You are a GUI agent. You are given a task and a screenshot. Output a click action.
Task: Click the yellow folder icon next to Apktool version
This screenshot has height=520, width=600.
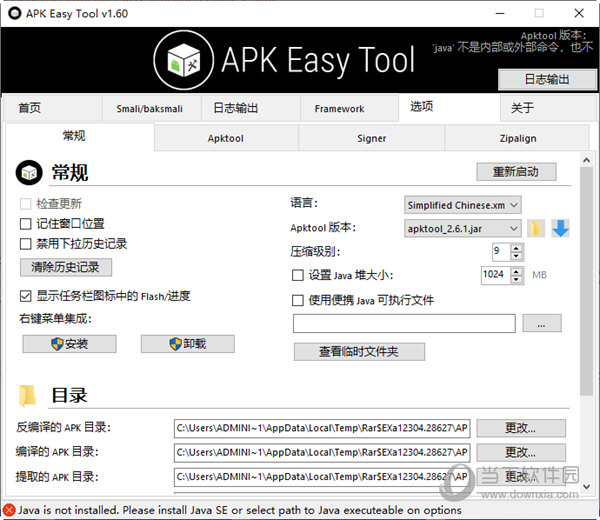tap(536, 228)
